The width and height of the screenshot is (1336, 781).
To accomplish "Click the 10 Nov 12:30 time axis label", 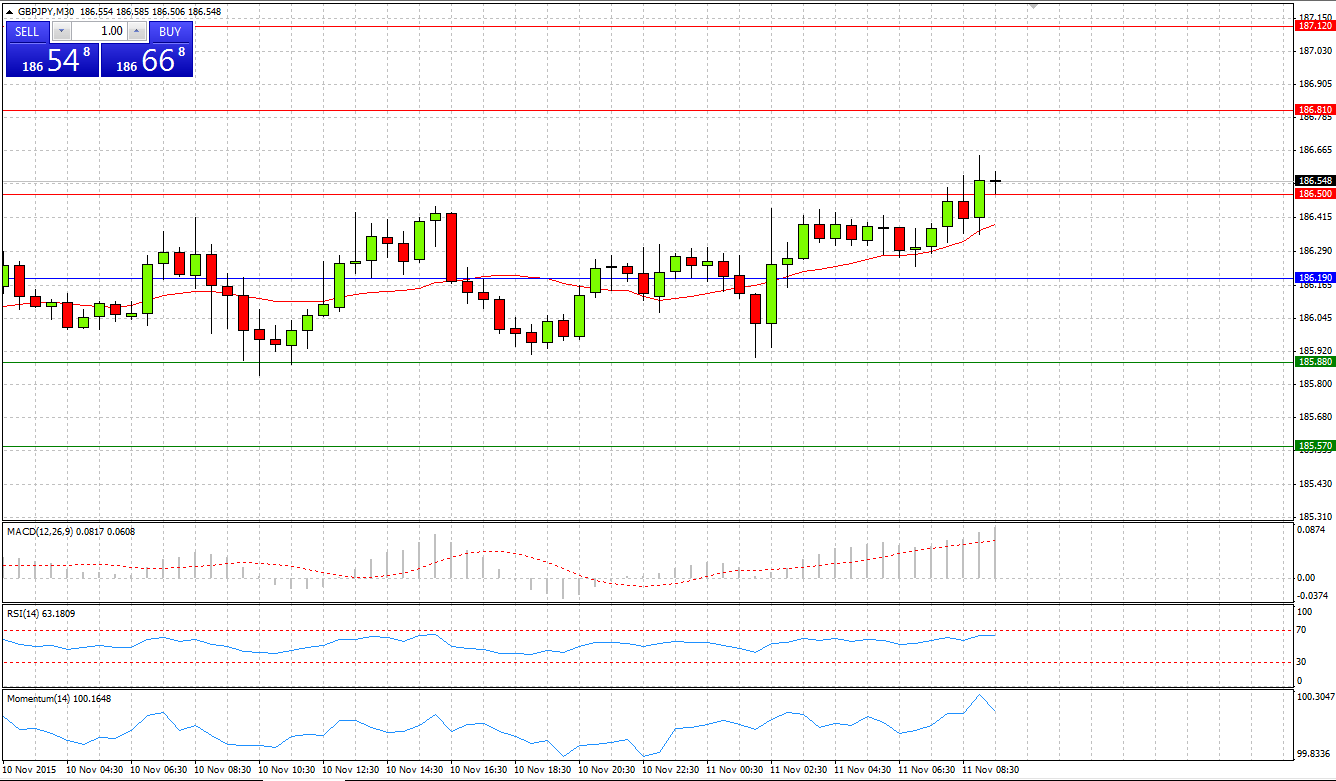I will pyautogui.click(x=351, y=770).
